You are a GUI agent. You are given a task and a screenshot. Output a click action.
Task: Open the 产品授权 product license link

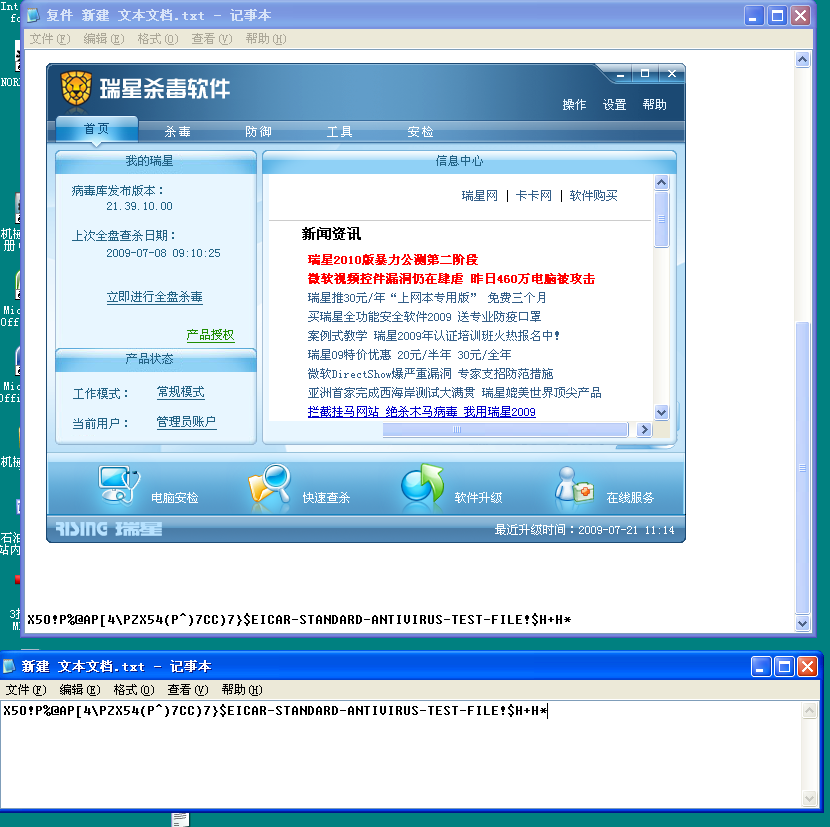(x=210, y=335)
